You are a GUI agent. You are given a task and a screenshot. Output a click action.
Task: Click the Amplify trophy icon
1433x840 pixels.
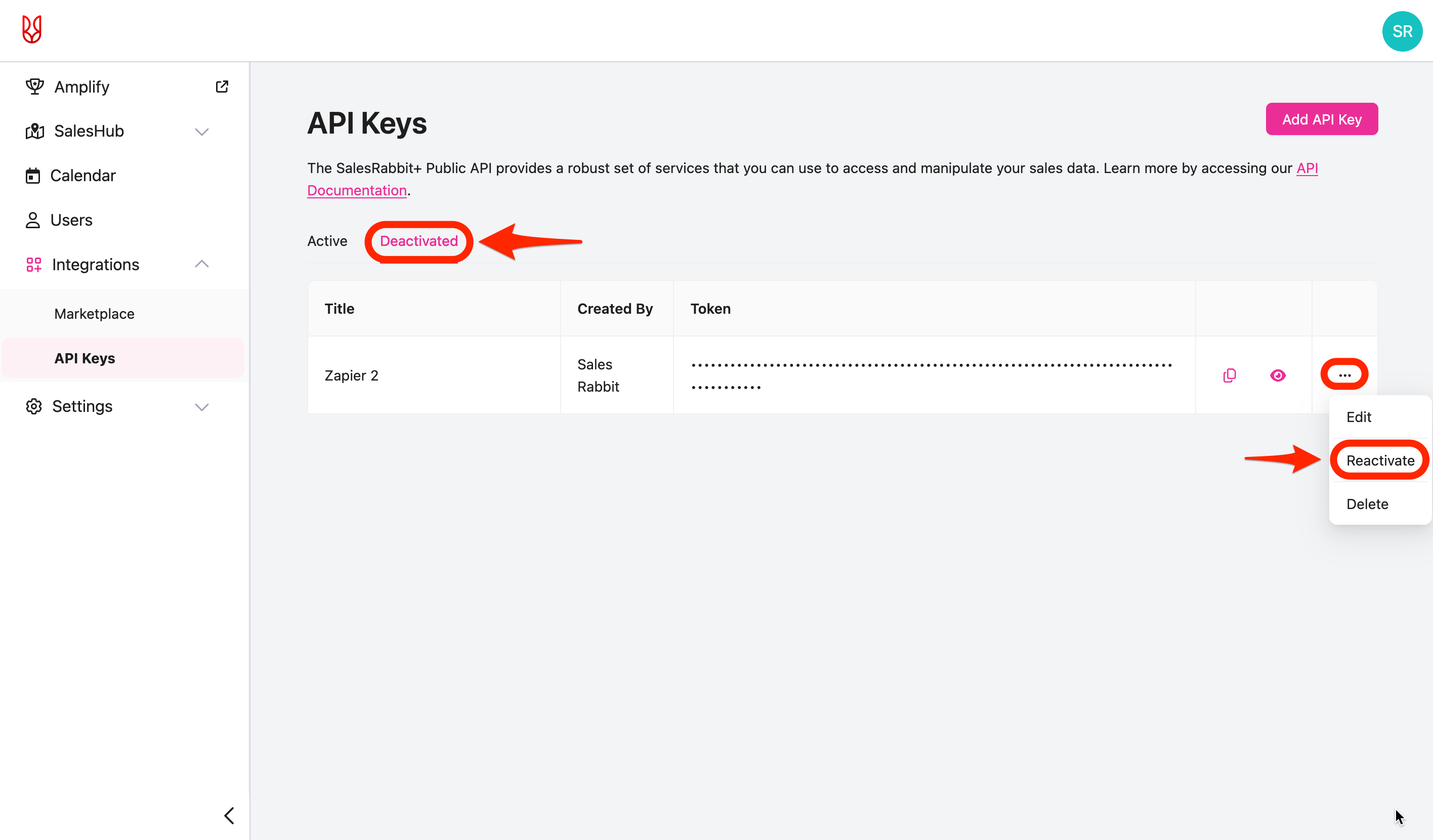[35, 87]
